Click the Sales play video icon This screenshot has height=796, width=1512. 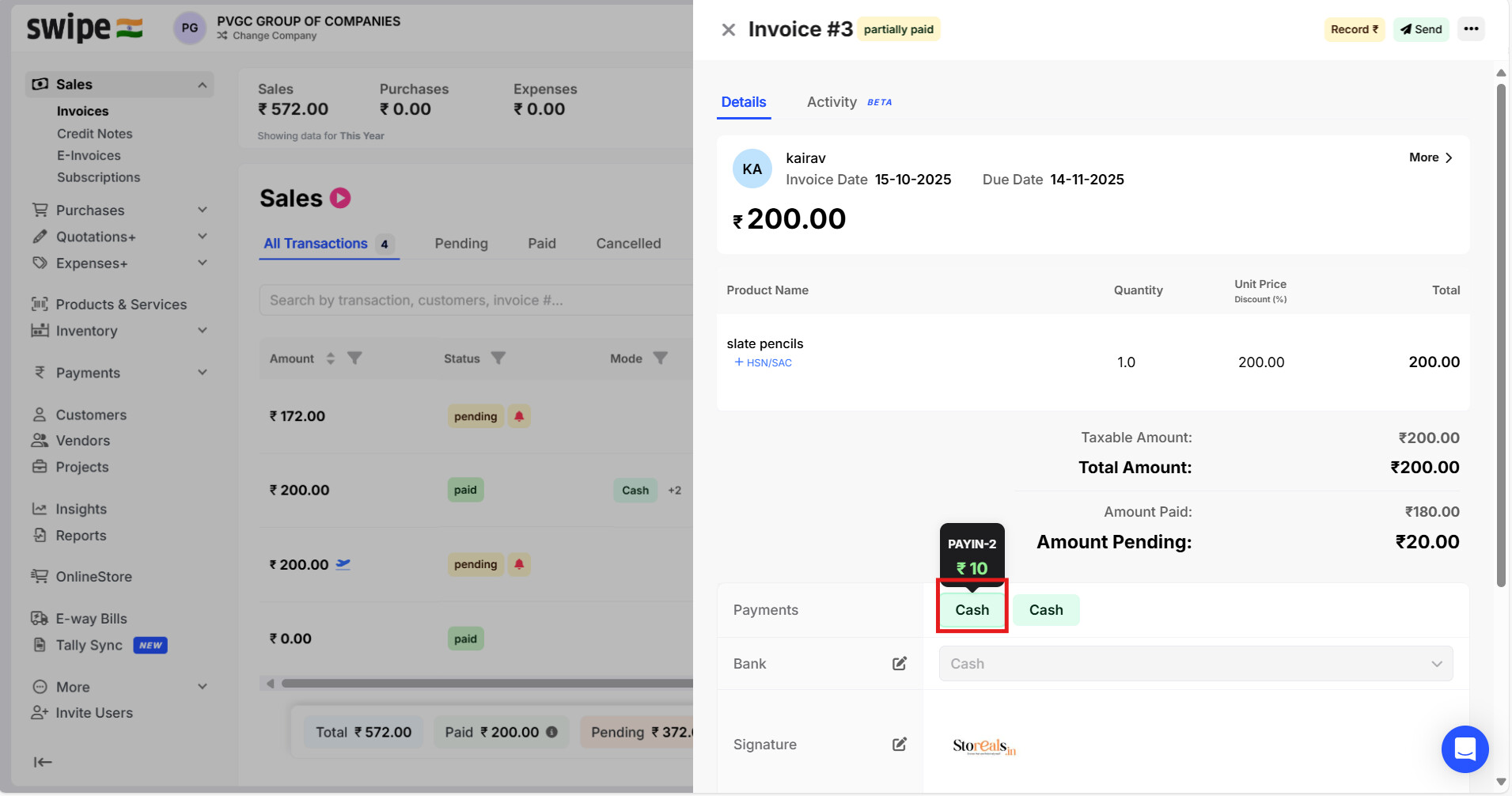pos(340,198)
